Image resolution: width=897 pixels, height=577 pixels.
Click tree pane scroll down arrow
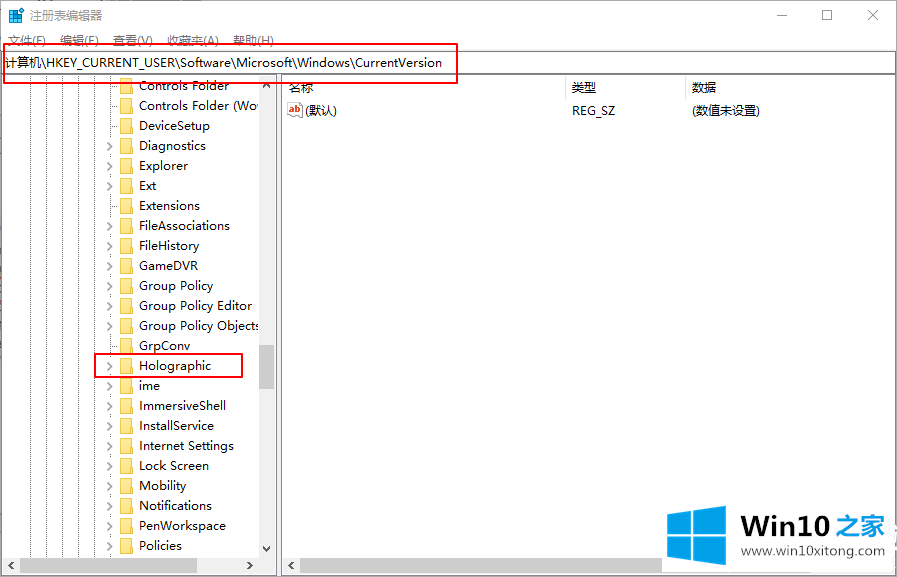point(267,548)
